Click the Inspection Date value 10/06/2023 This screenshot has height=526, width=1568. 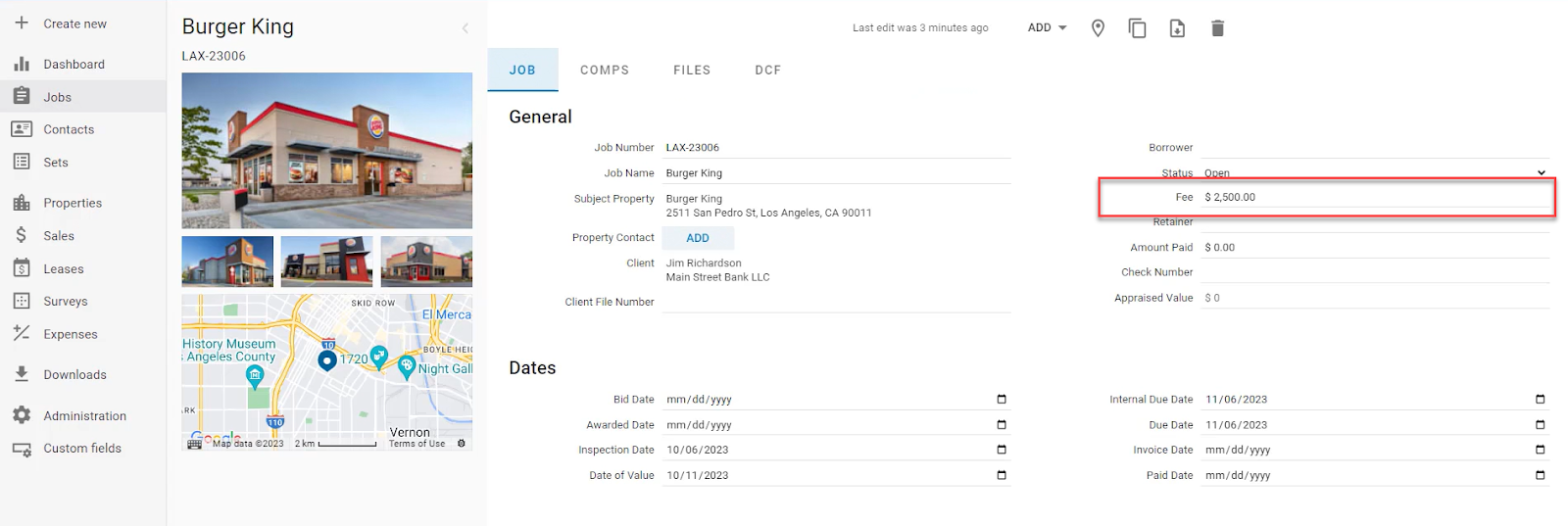[698, 450]
